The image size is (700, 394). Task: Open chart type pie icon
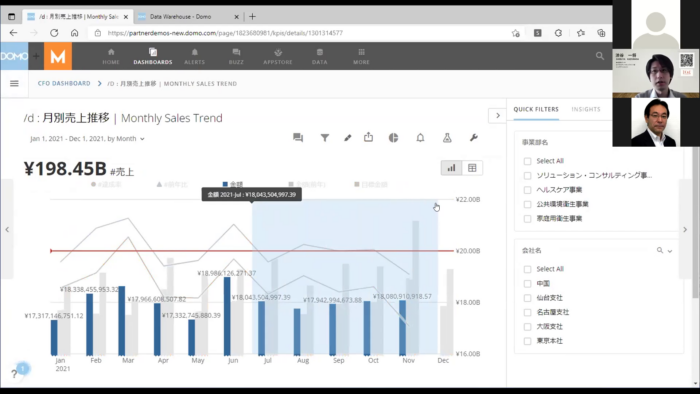click(393, 138)
